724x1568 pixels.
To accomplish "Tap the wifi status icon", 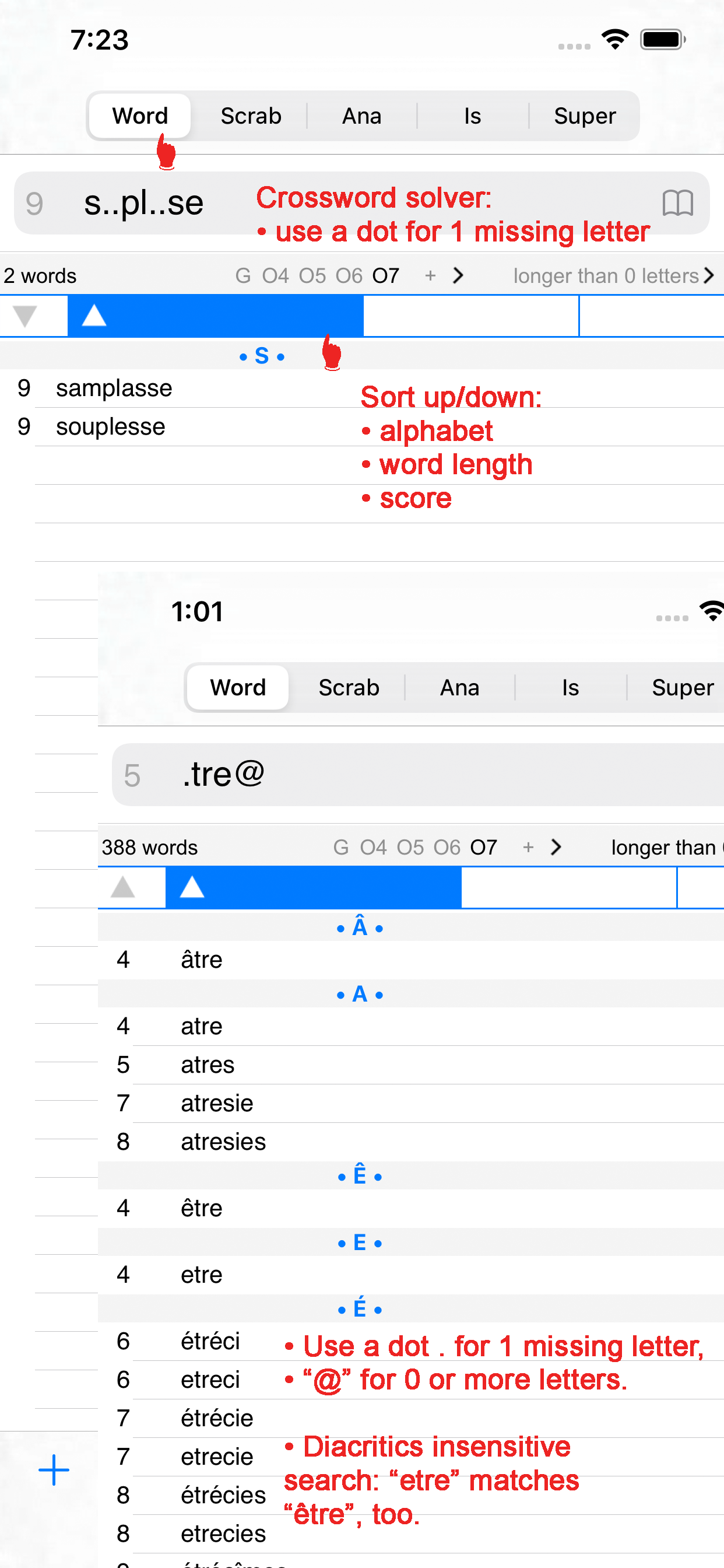I will click(x=614, y=40).
